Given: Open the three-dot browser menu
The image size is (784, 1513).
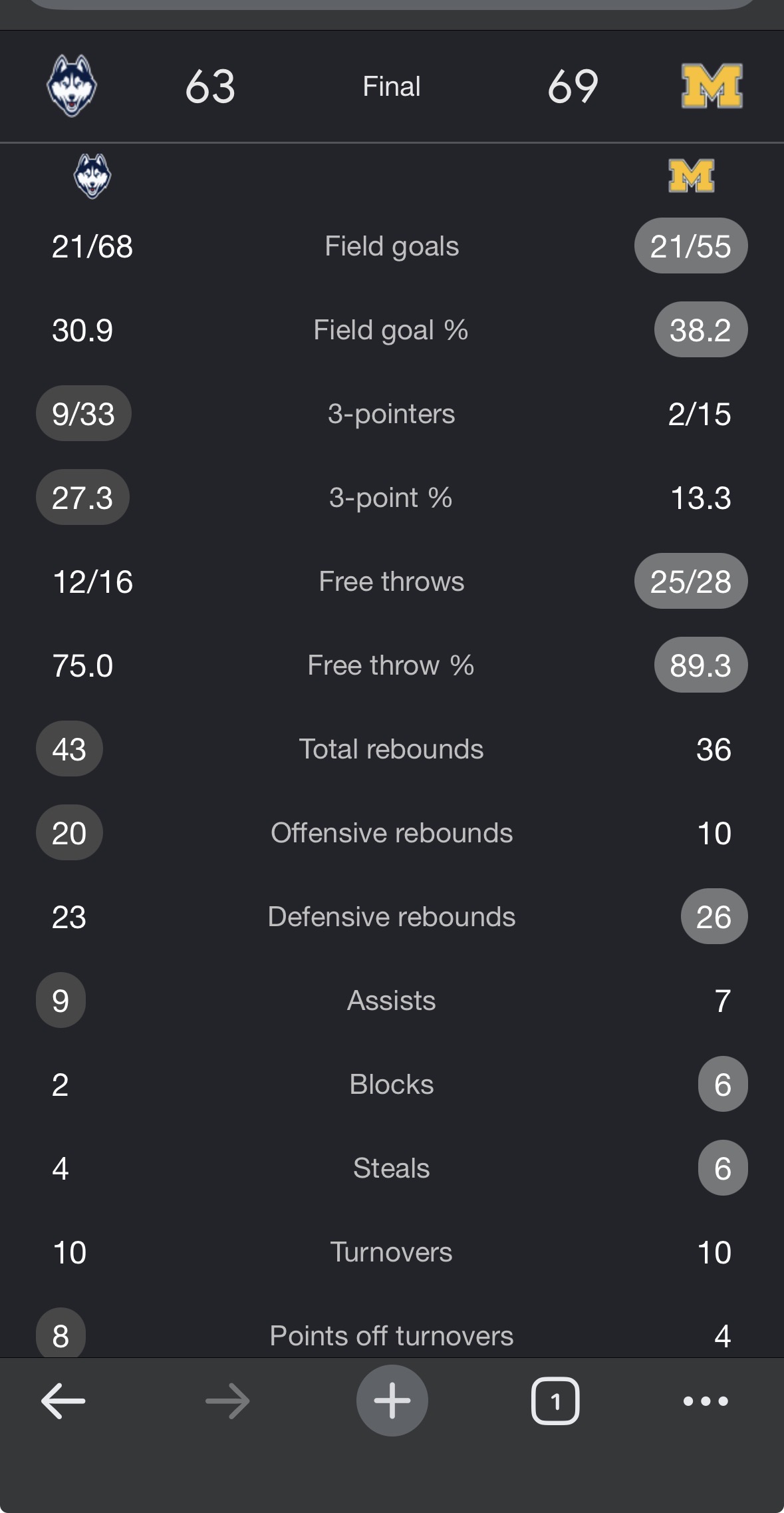Looking at the screenshot, I should [706, 1401].
